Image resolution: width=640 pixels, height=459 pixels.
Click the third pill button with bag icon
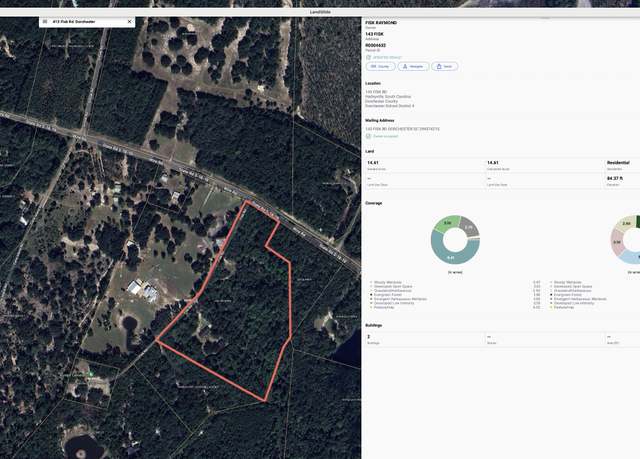(x=444, y=66)
